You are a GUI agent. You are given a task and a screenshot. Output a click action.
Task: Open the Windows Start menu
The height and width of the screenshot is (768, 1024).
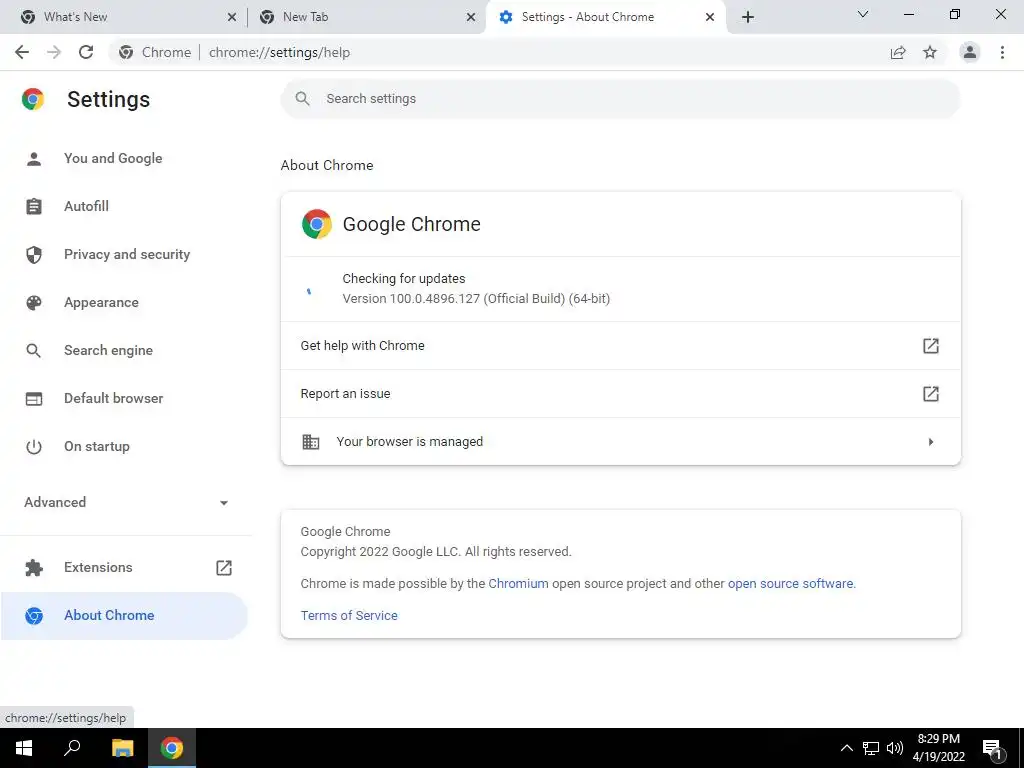[x=24, y=748]
